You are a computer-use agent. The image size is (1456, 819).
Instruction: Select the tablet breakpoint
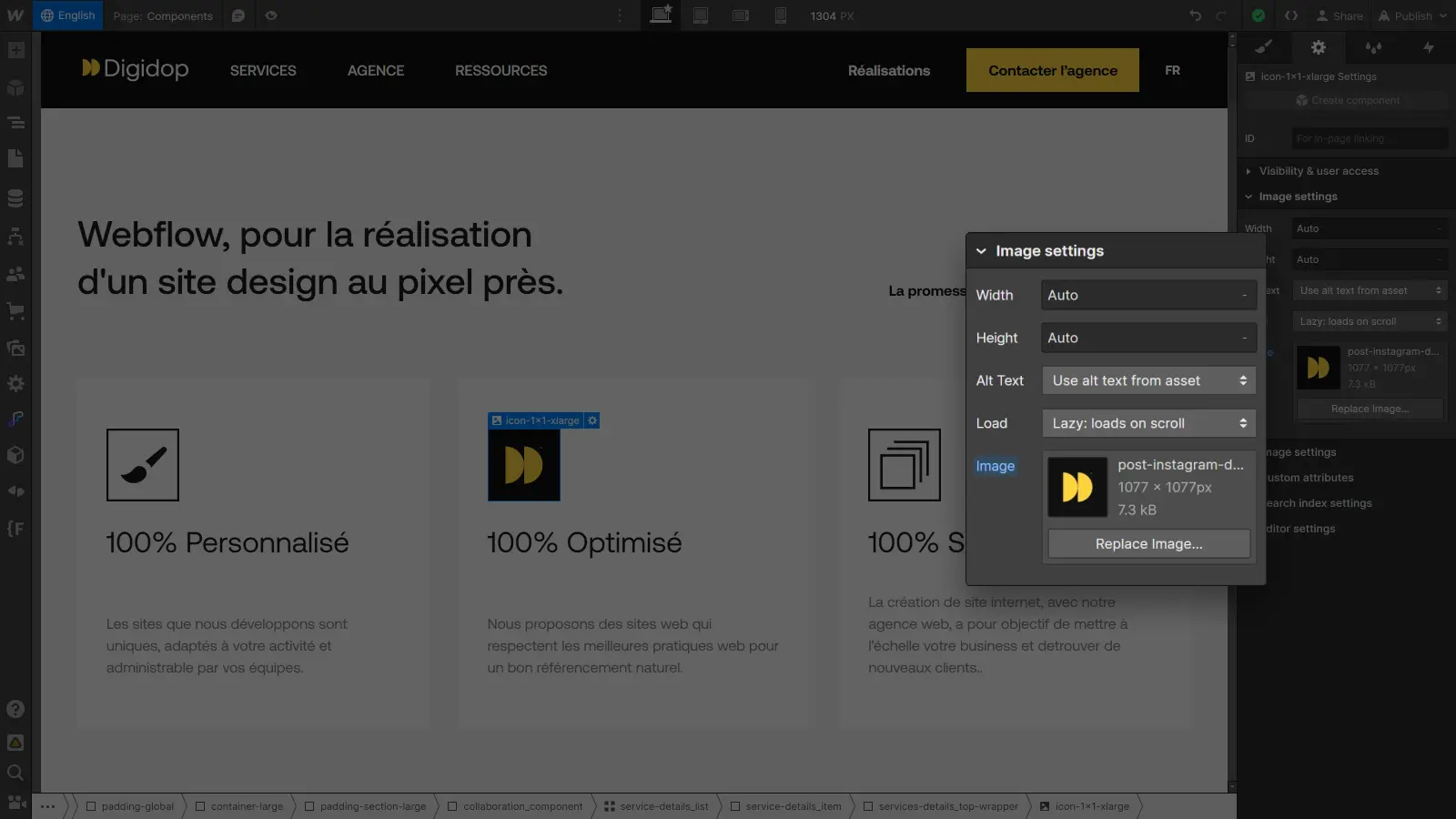[701, 15]
